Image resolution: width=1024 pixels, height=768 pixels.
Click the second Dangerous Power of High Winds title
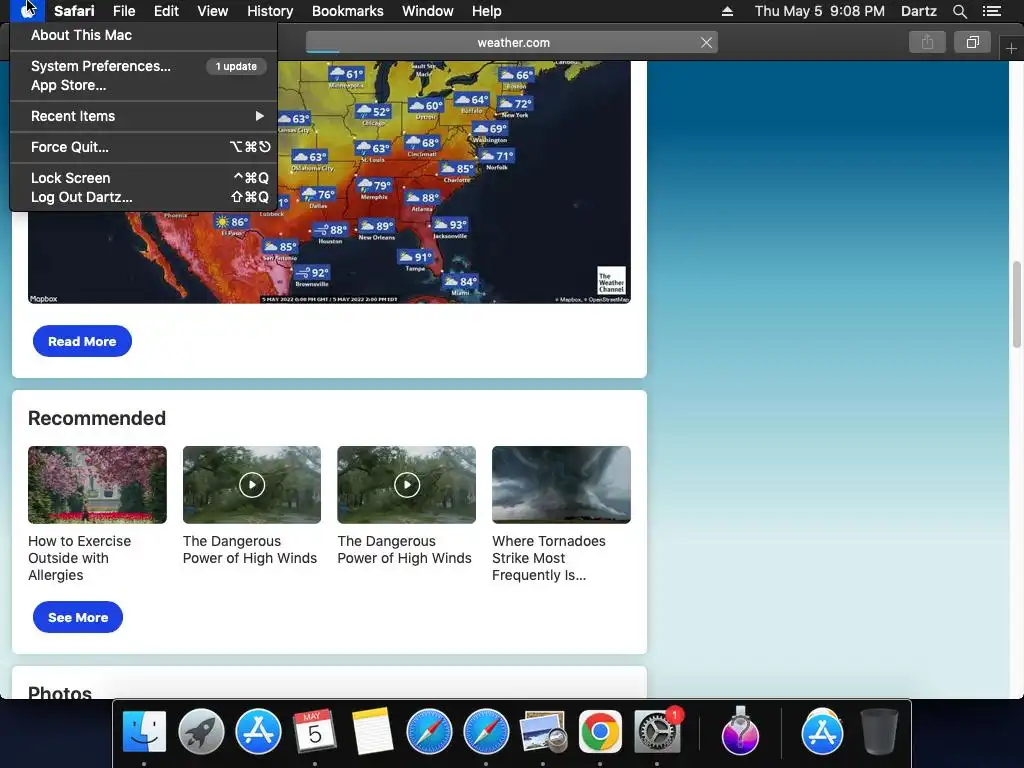click(x=404, y=549)
